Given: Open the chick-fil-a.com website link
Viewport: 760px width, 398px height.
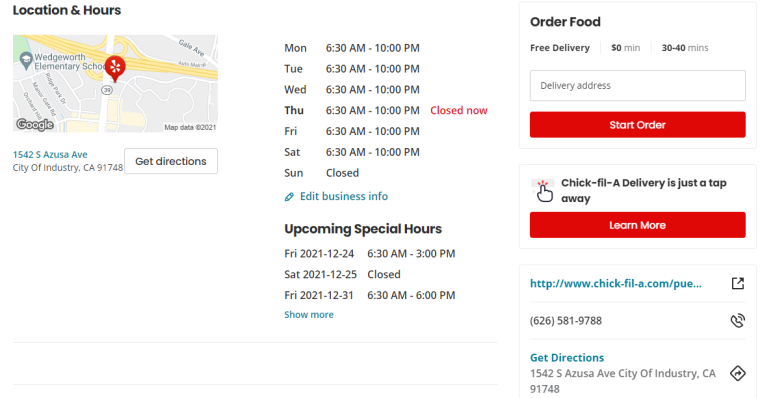Looking at the screenshot, I should (616, 284).
